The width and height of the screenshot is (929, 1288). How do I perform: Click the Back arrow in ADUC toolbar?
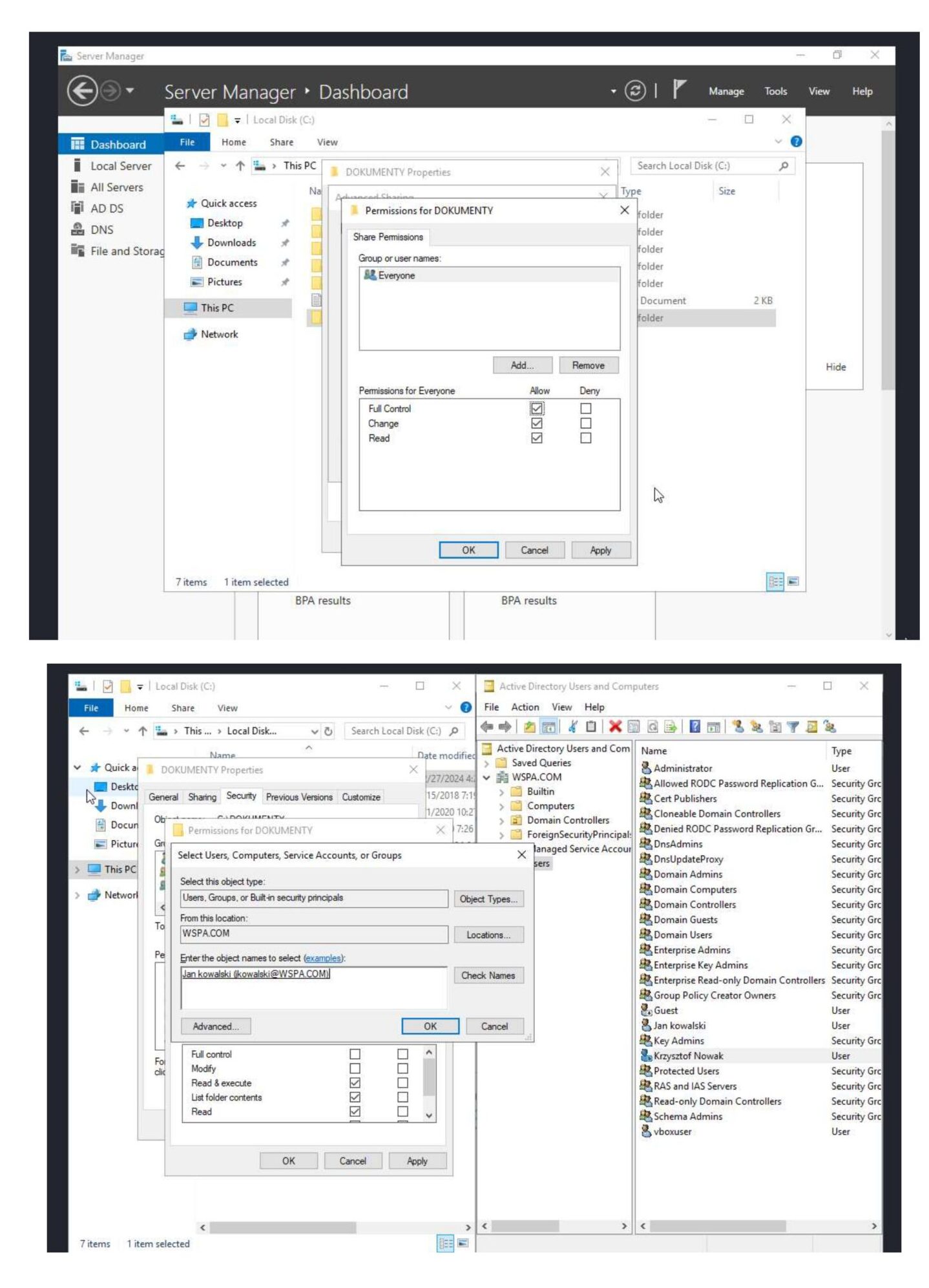point(486,726)
